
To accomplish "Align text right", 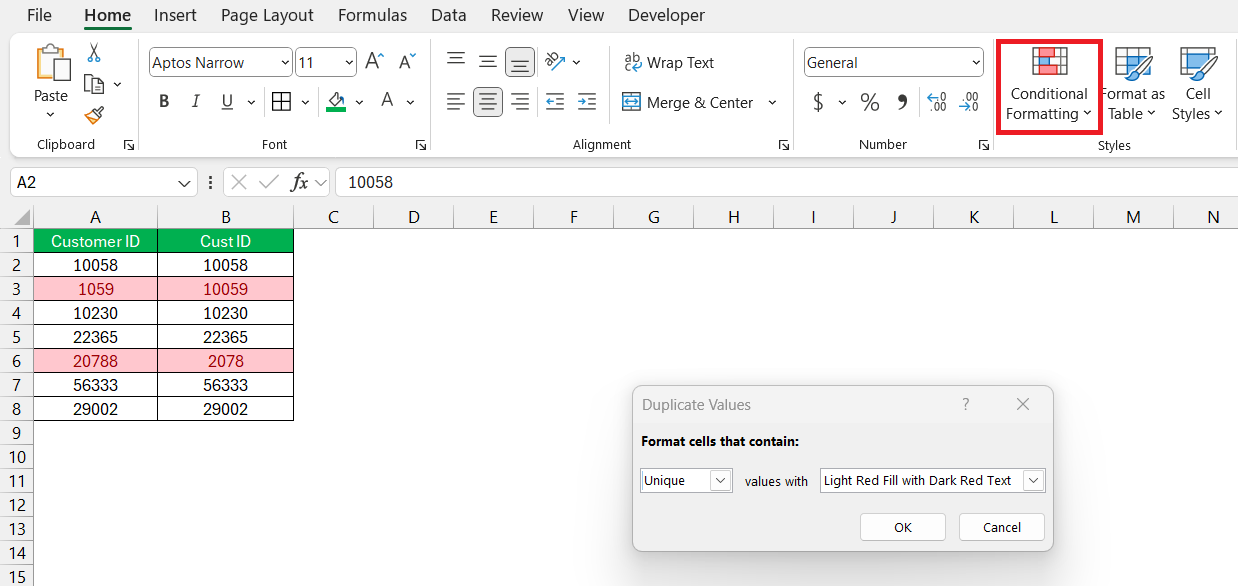I will (x=519, y=102).
